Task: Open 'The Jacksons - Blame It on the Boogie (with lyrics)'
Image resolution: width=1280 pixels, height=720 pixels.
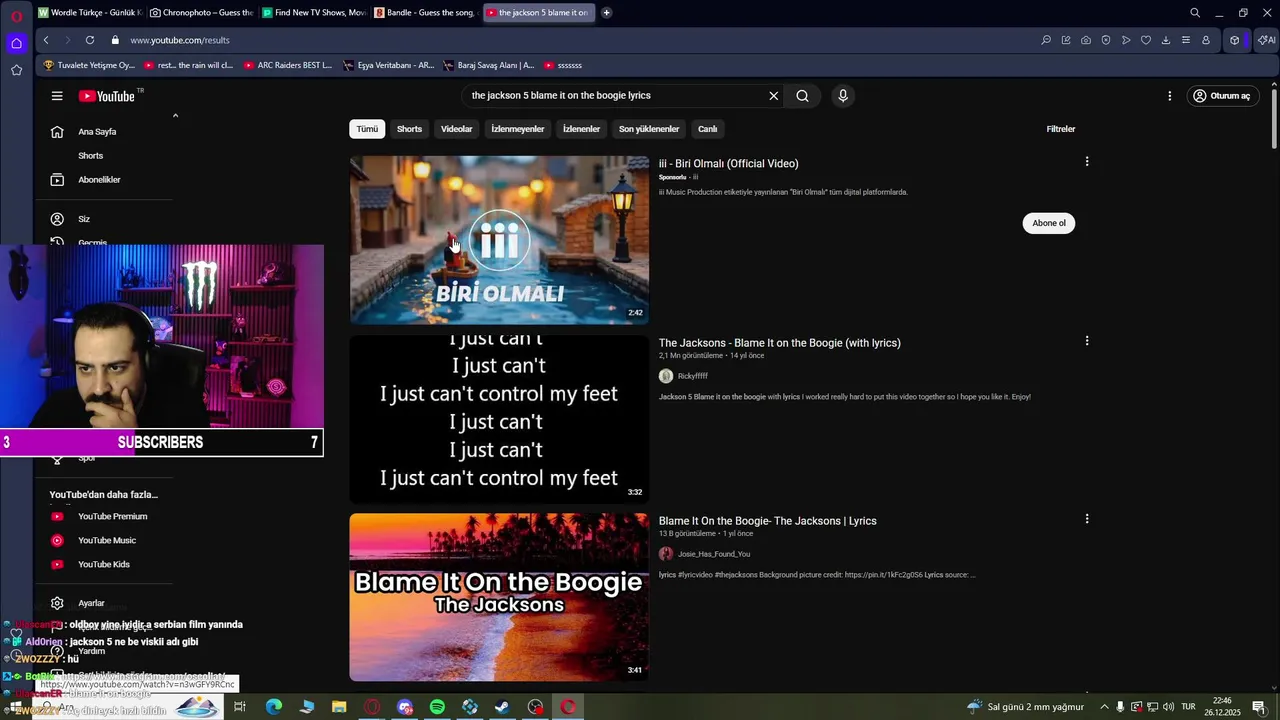Action: click(779, 343)
